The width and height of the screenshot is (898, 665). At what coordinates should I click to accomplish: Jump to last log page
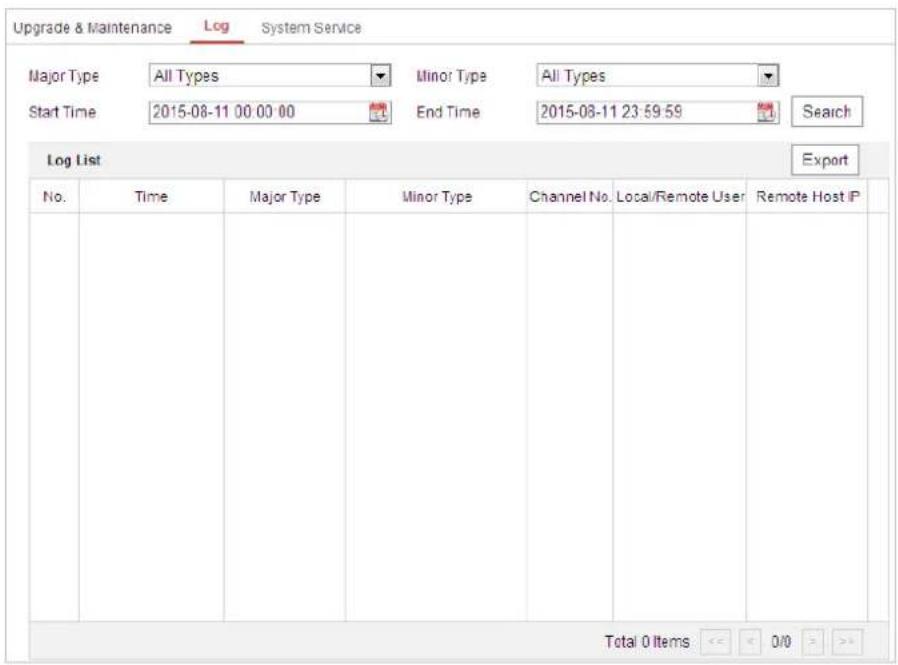(847, 642)
